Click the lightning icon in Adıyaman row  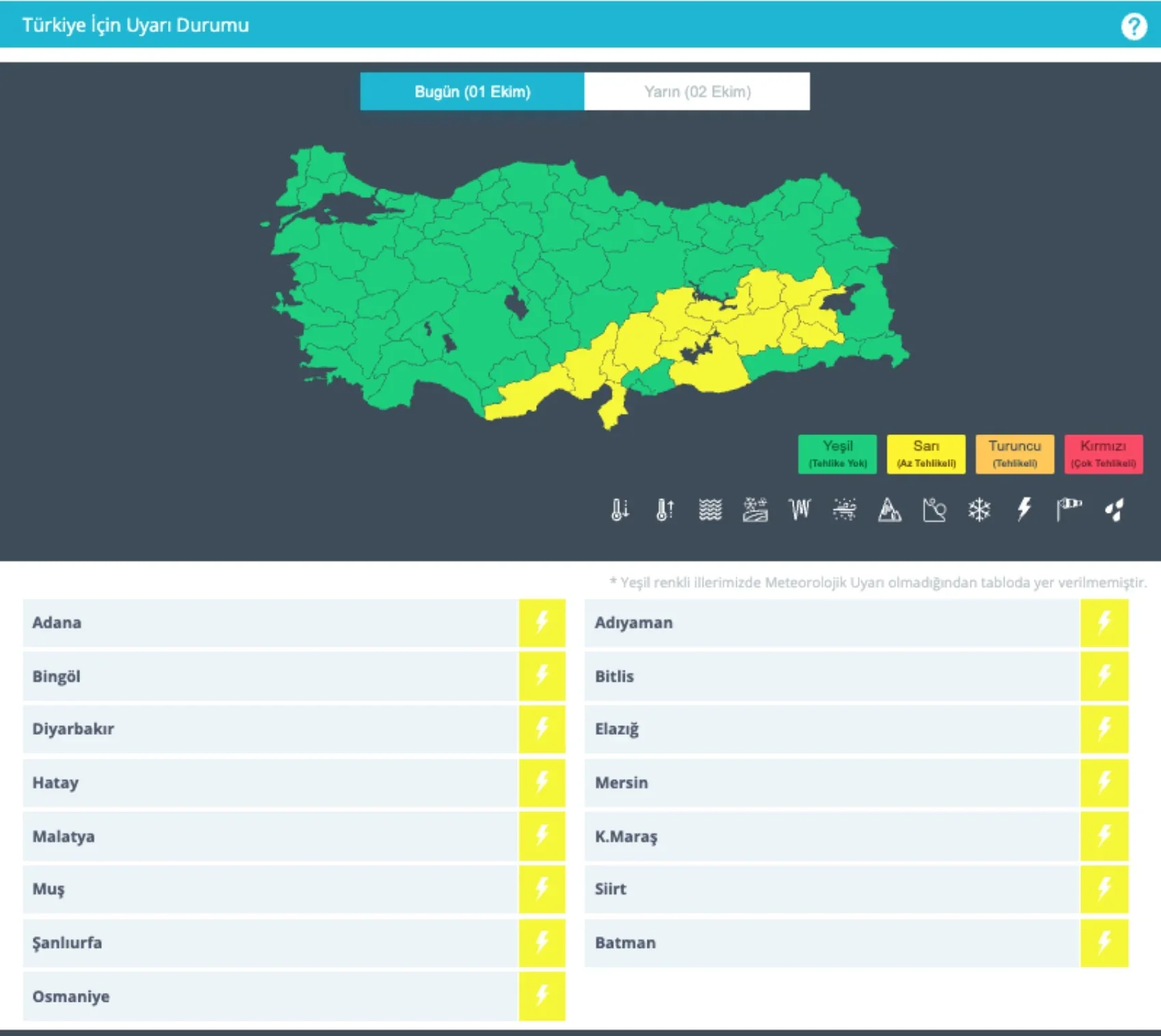pyautogui.click(x=1104, y=622)
